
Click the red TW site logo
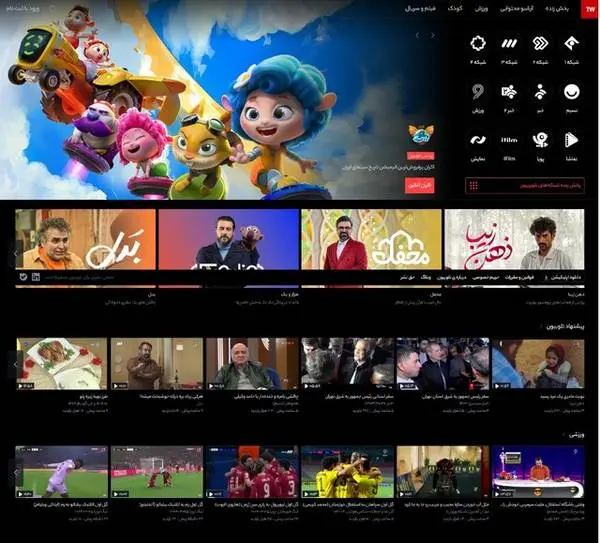click(590, 8)
